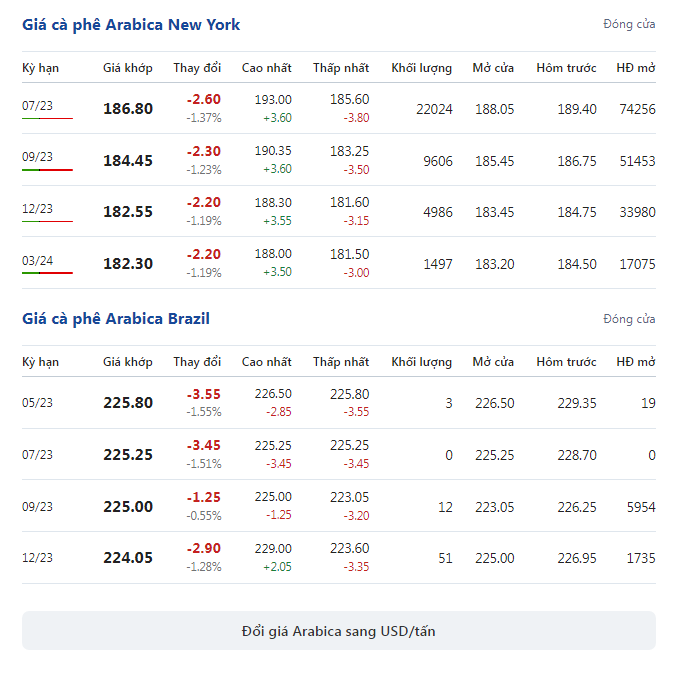
Task: Select the Brazil 12/23 contract term
Action: pyautogui.click(x=37, y=557)
